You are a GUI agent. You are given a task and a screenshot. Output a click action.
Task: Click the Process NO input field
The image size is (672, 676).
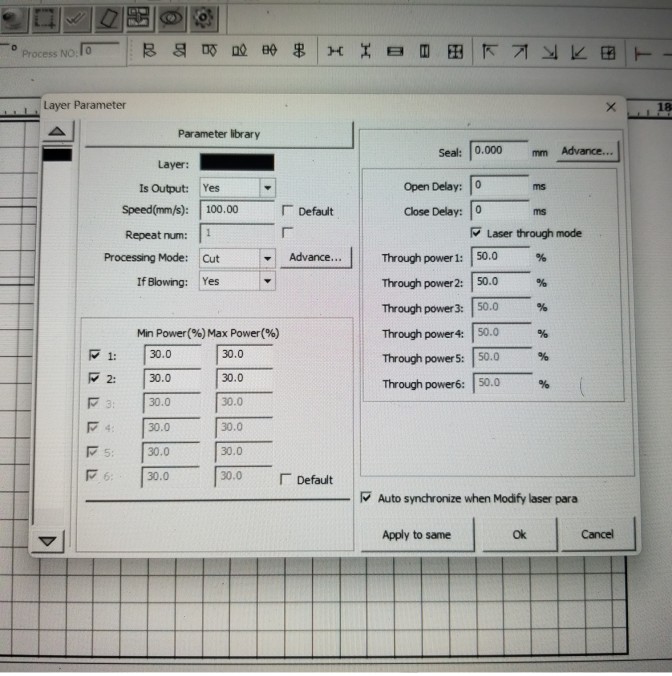point(100,51)
